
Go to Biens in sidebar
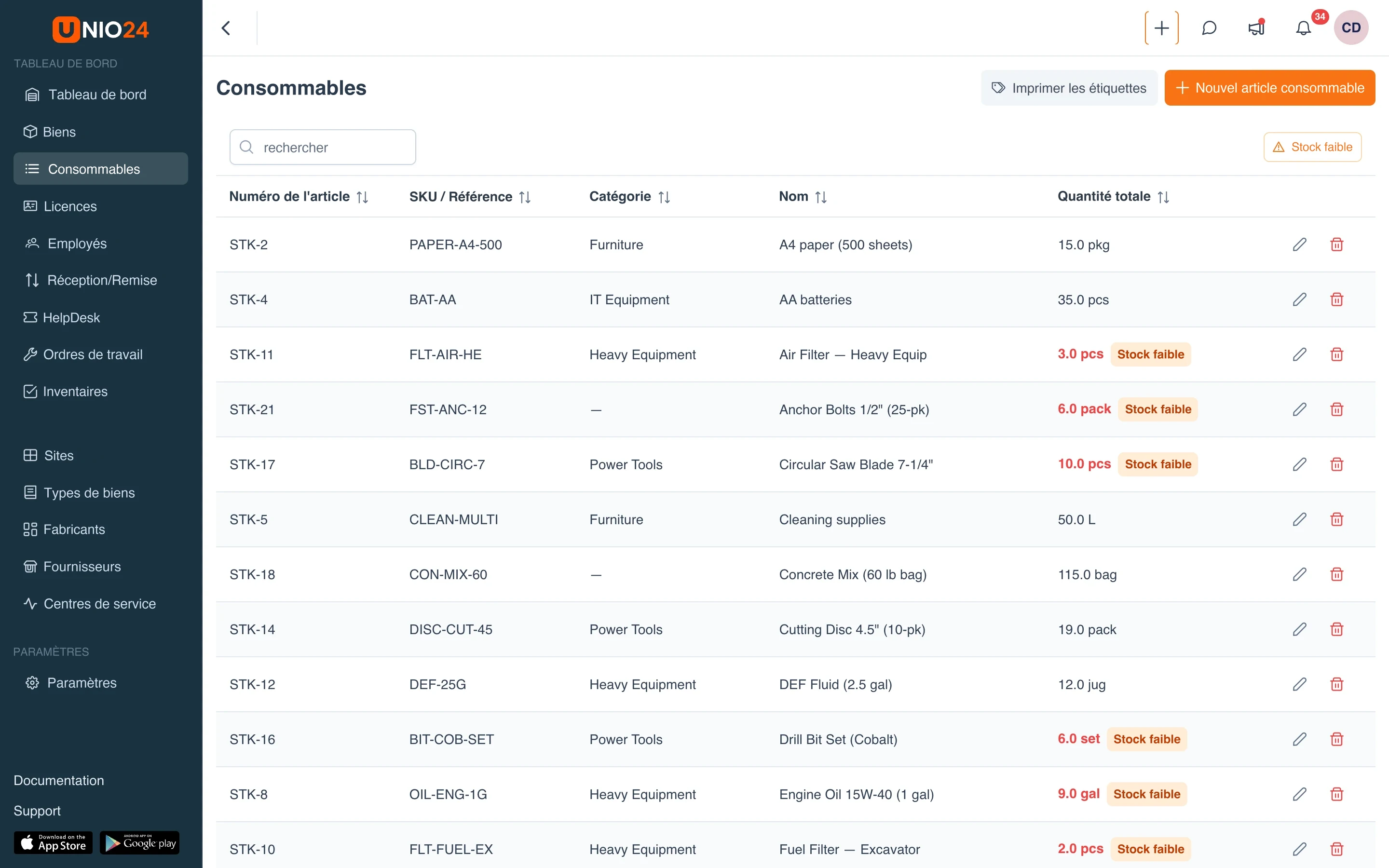[100, 132]
